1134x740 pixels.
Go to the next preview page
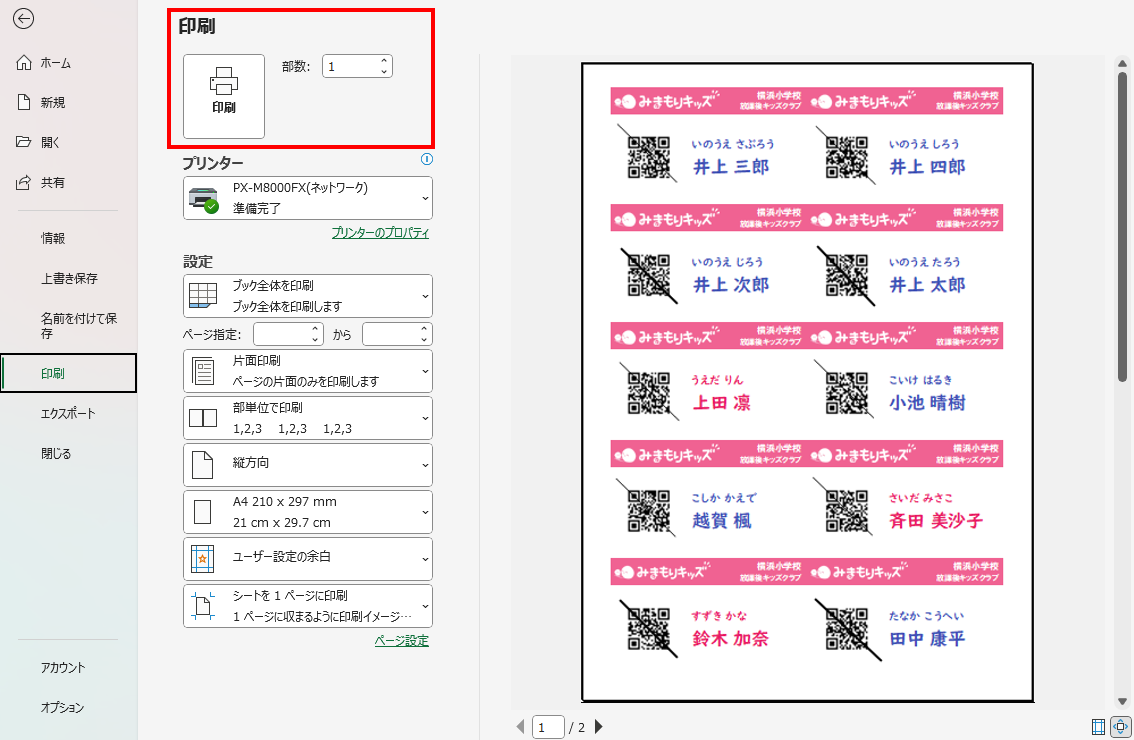tap(599, 727)
